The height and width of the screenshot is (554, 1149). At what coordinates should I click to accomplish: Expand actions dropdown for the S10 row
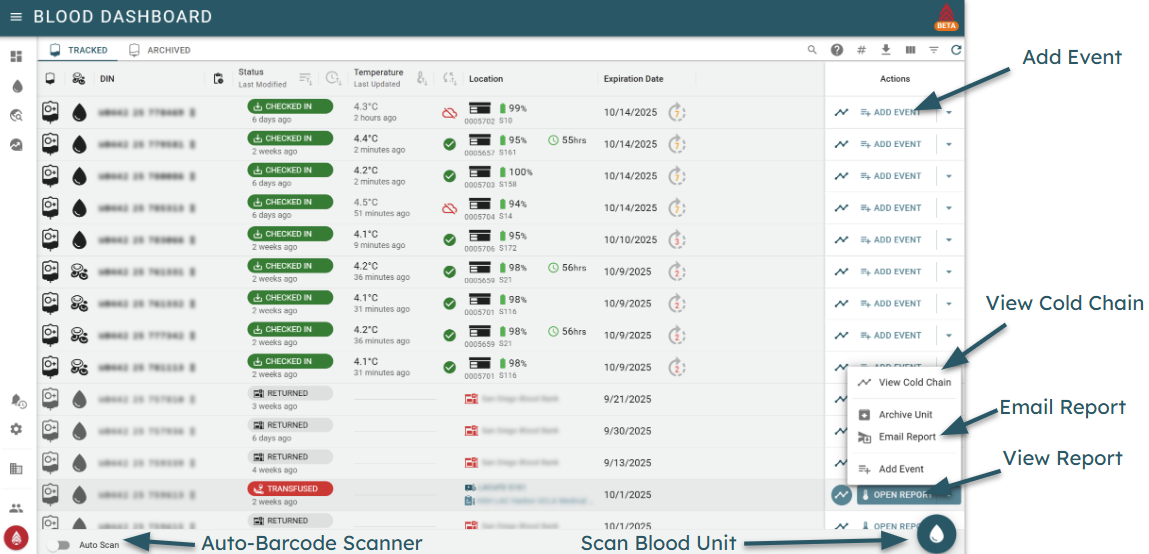(949, 112)
